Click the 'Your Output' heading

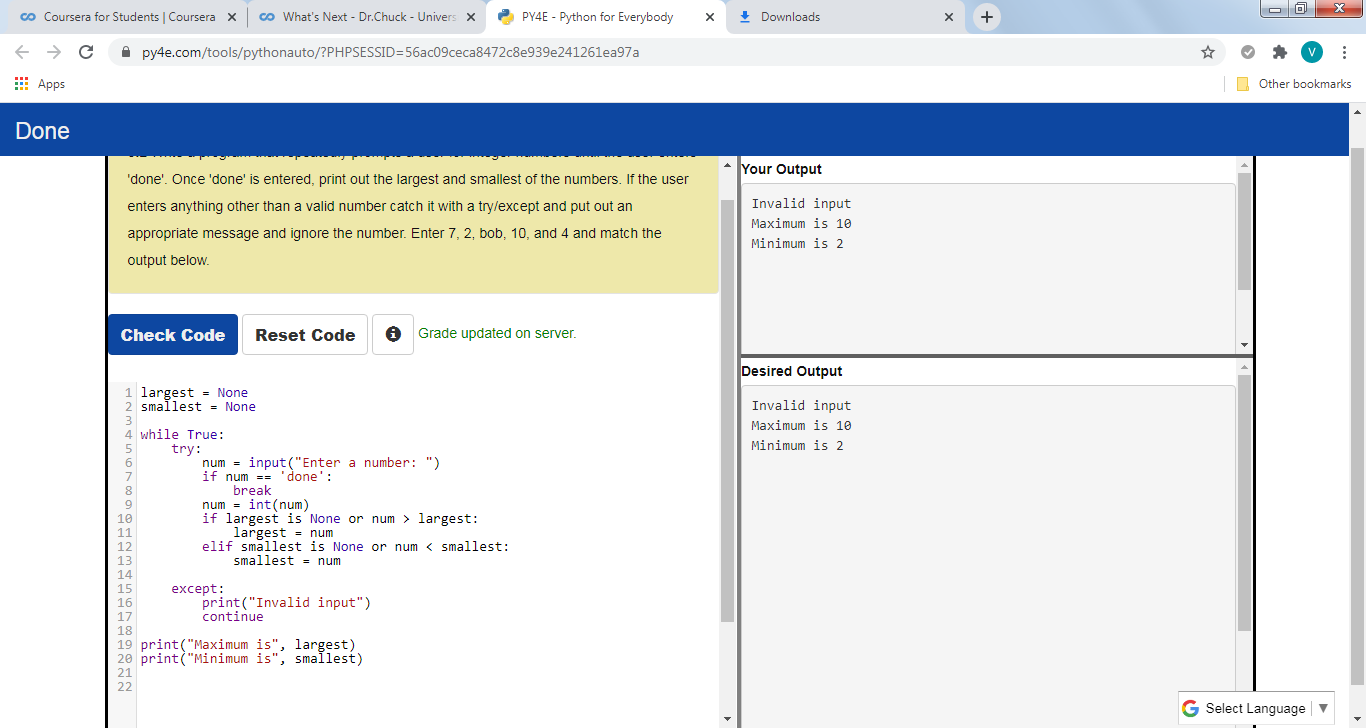[782, 169]
